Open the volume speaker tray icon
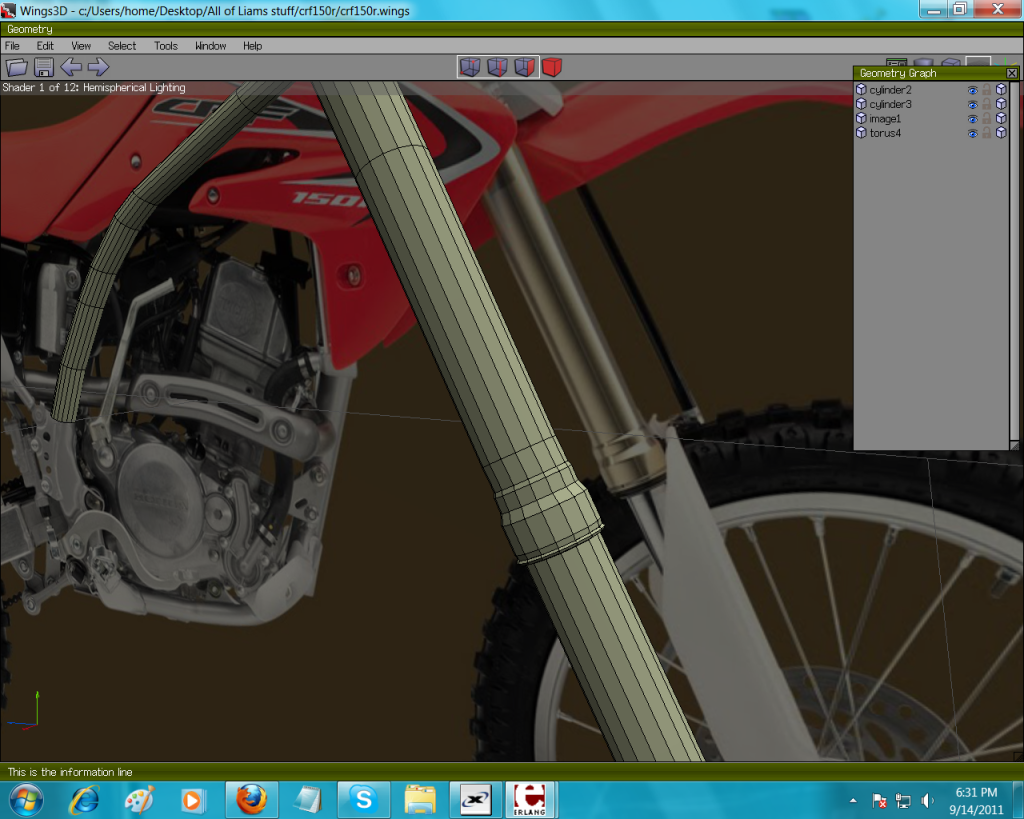 pos(927,800)
